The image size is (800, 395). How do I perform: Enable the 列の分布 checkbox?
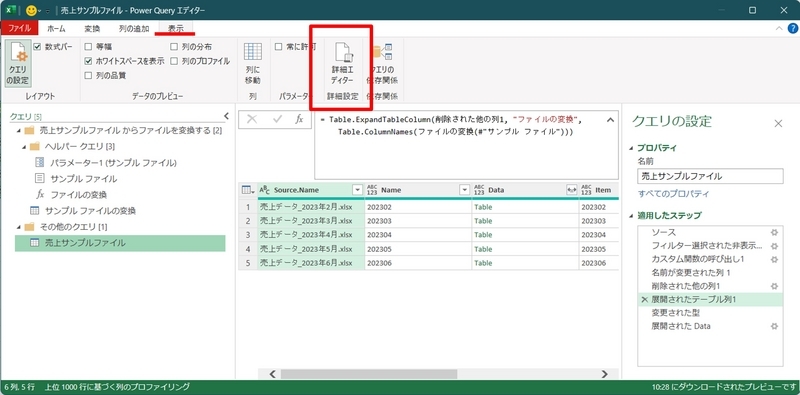click(x=174, y=47)
